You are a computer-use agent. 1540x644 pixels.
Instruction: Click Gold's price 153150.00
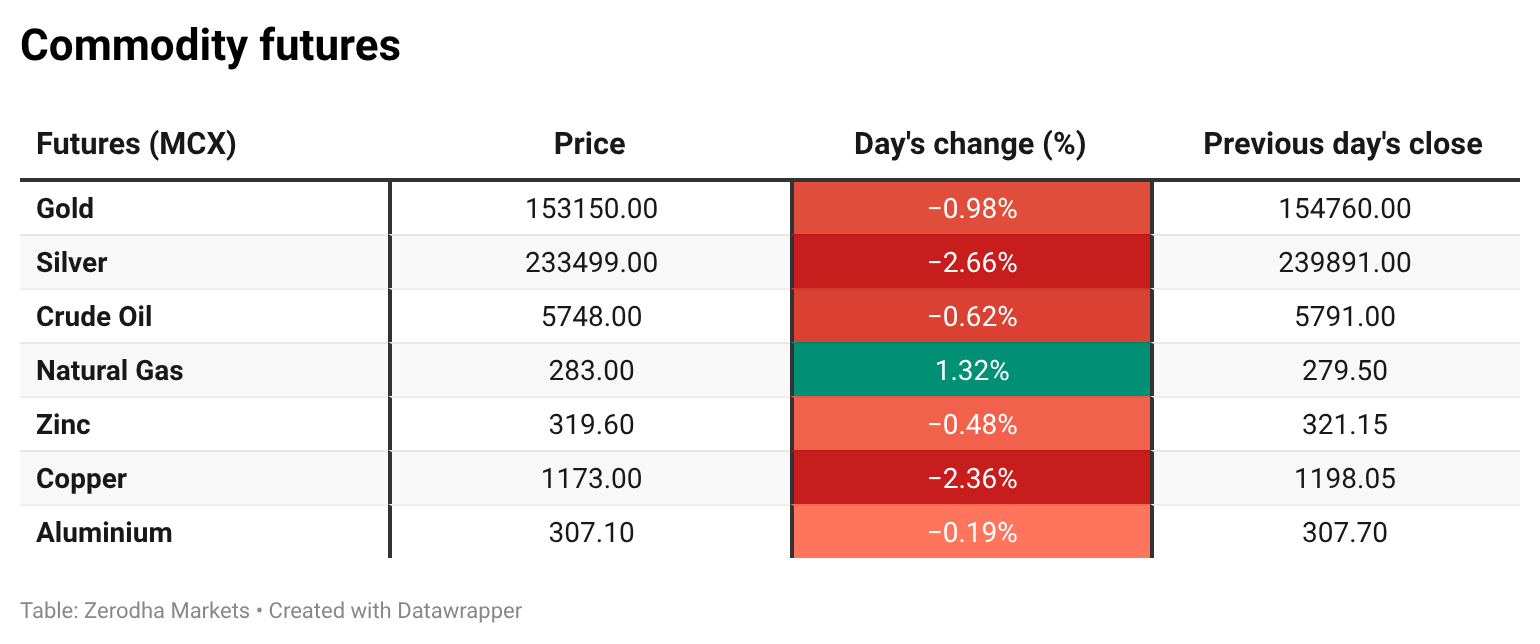tap(591, 209)
